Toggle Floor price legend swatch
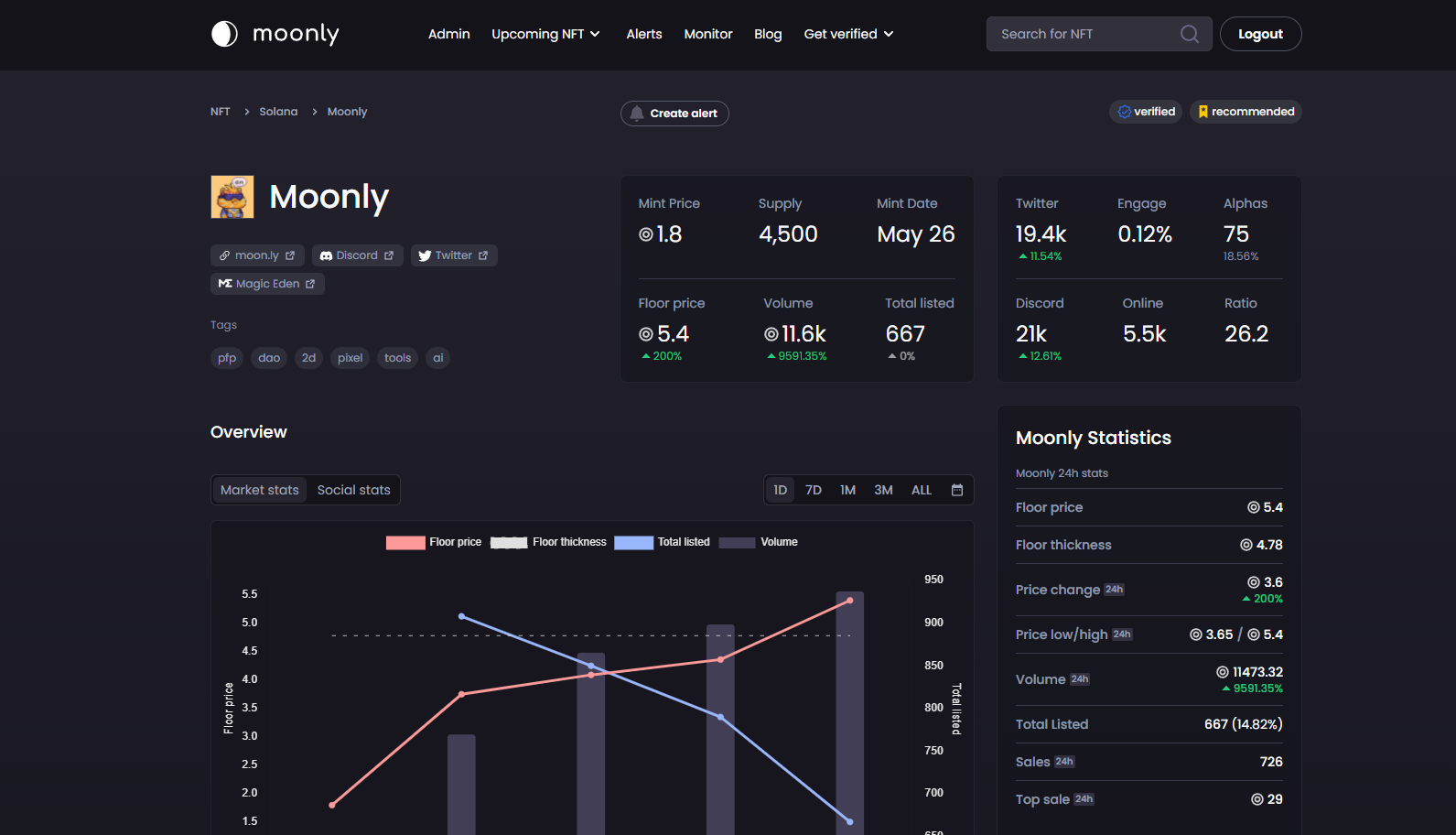The image size is (1456, 835). [x=405, y=542]
